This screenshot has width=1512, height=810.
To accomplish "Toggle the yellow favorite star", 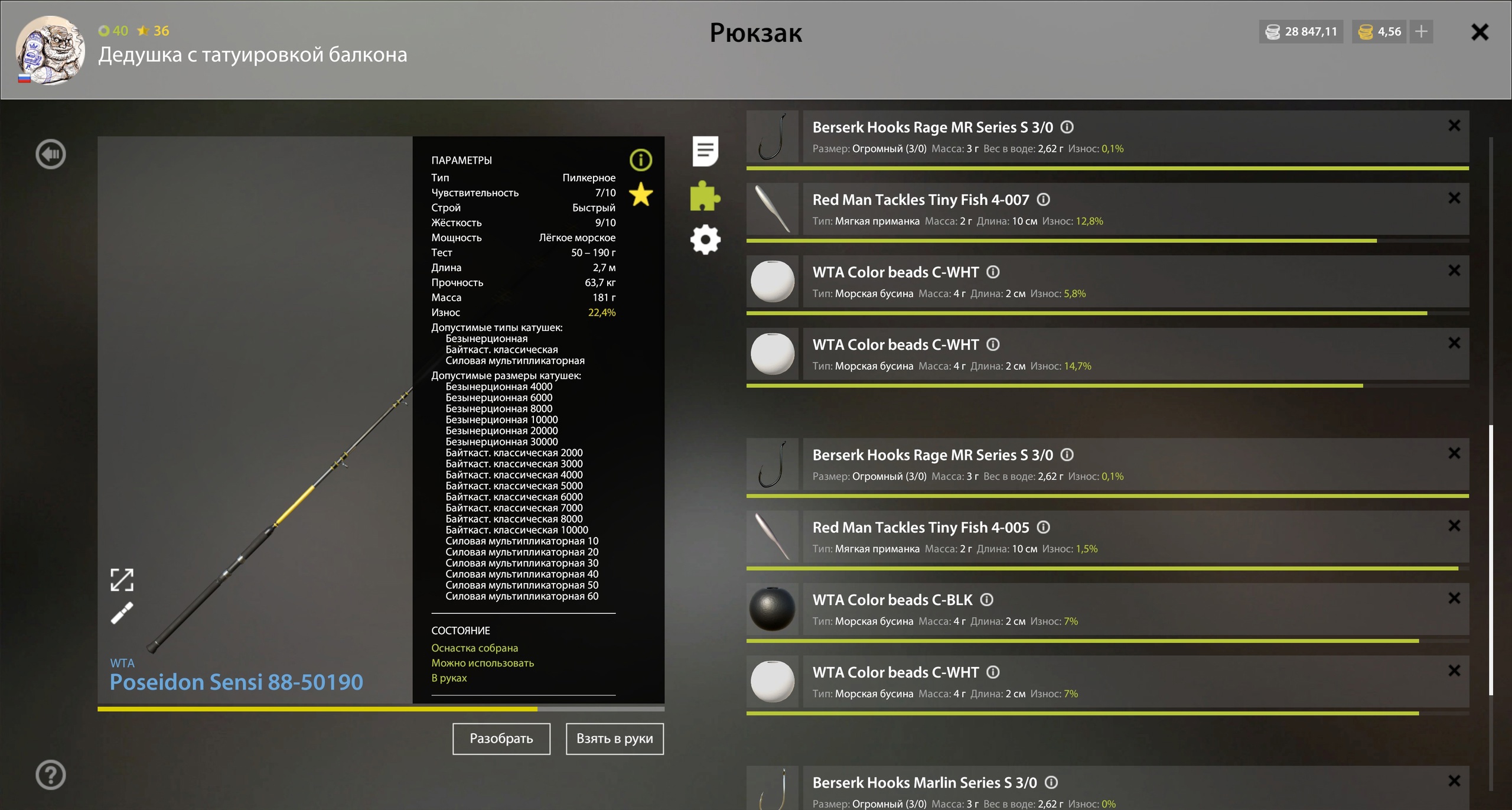I will pyautogui.click(x=641, y=194).
